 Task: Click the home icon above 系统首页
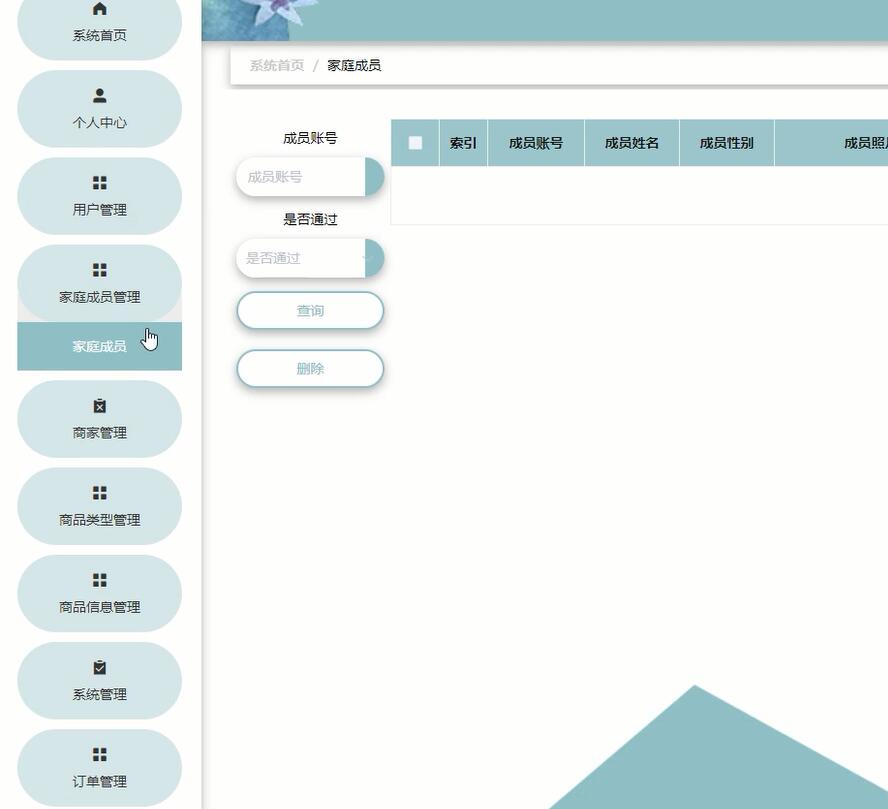click(99, 8)
